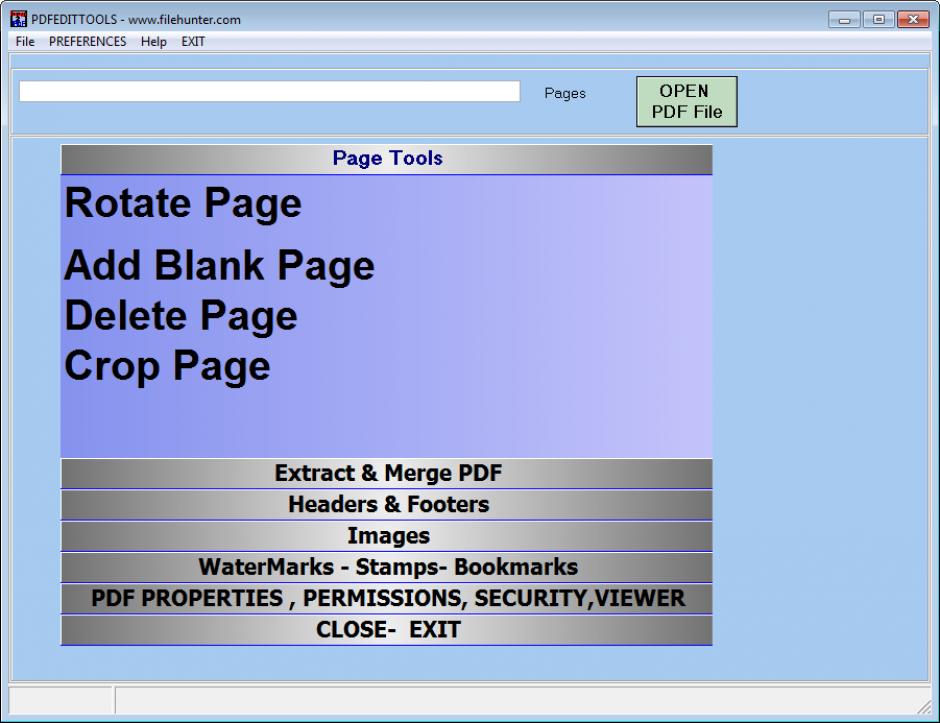Click the CLOSE- EXIT bar
This screenshot has width=940, height=723.
[x=387, y=630]
